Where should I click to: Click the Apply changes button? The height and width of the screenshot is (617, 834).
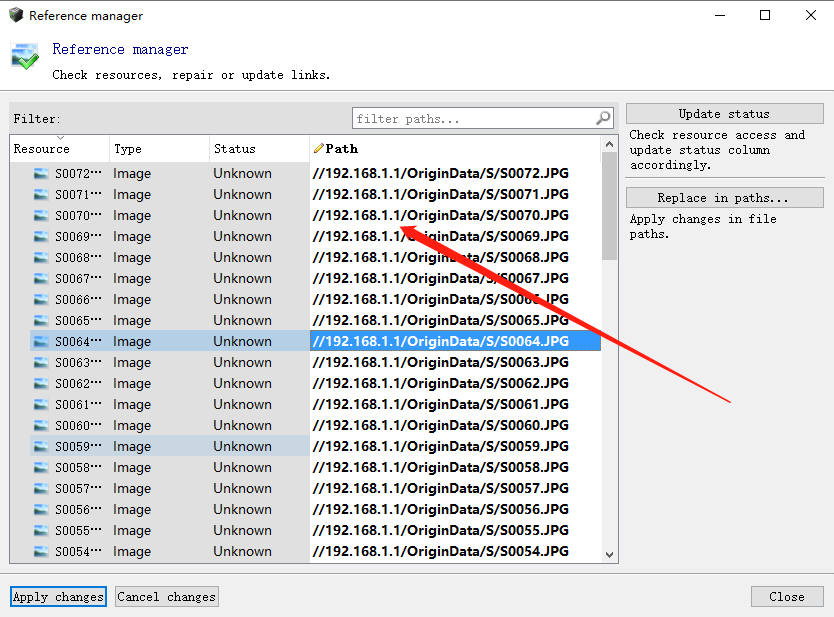click(x=58, y=597)
